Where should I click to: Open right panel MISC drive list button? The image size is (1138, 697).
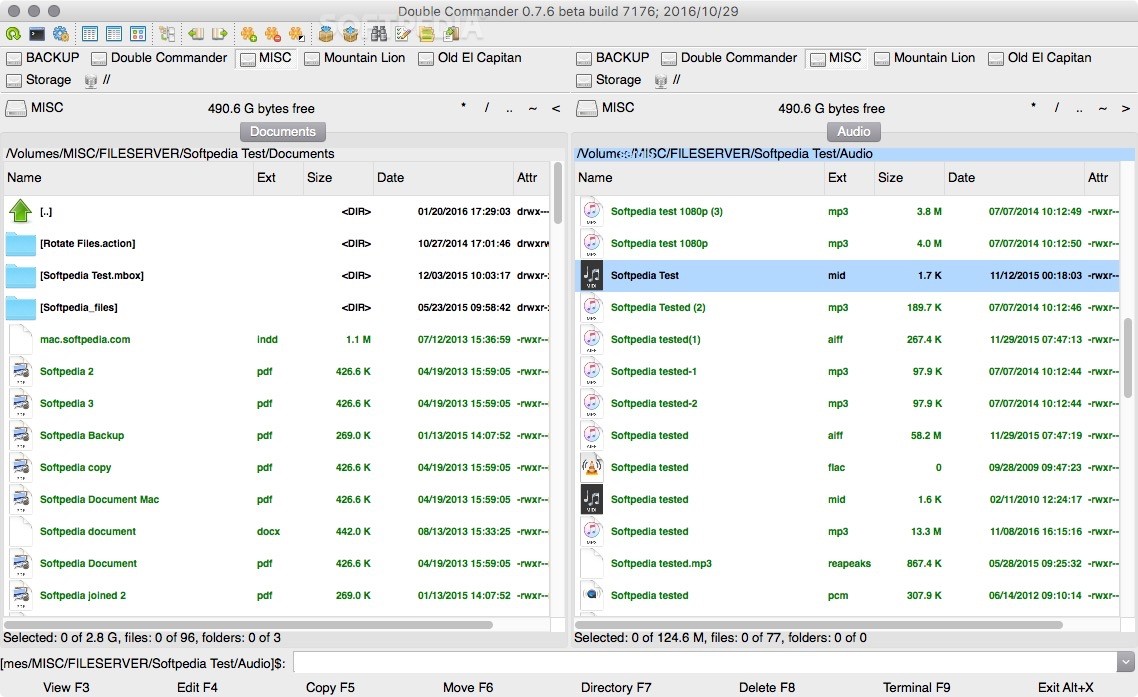pyautogui.click(x=606, y=108)
